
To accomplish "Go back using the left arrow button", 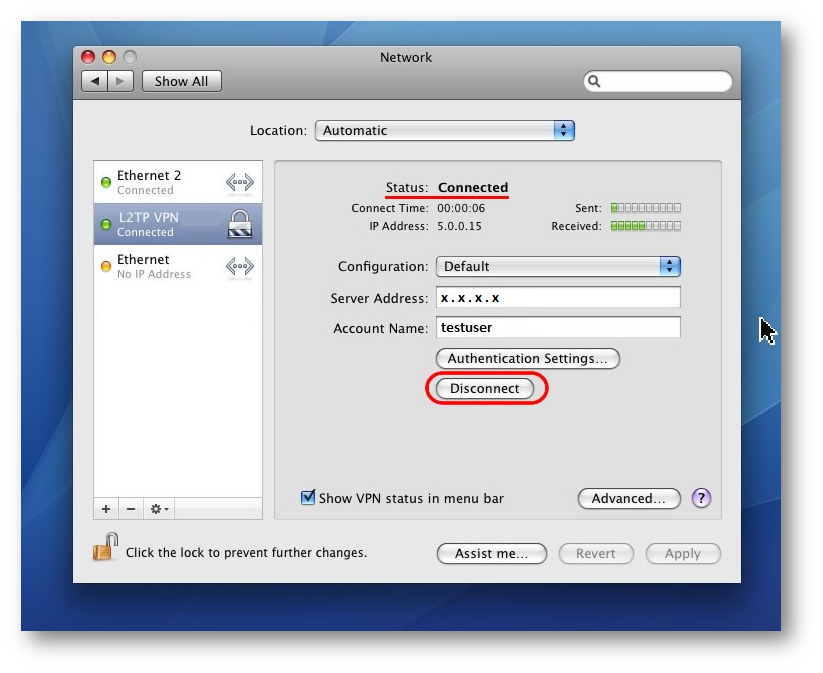I will (95, 81).
